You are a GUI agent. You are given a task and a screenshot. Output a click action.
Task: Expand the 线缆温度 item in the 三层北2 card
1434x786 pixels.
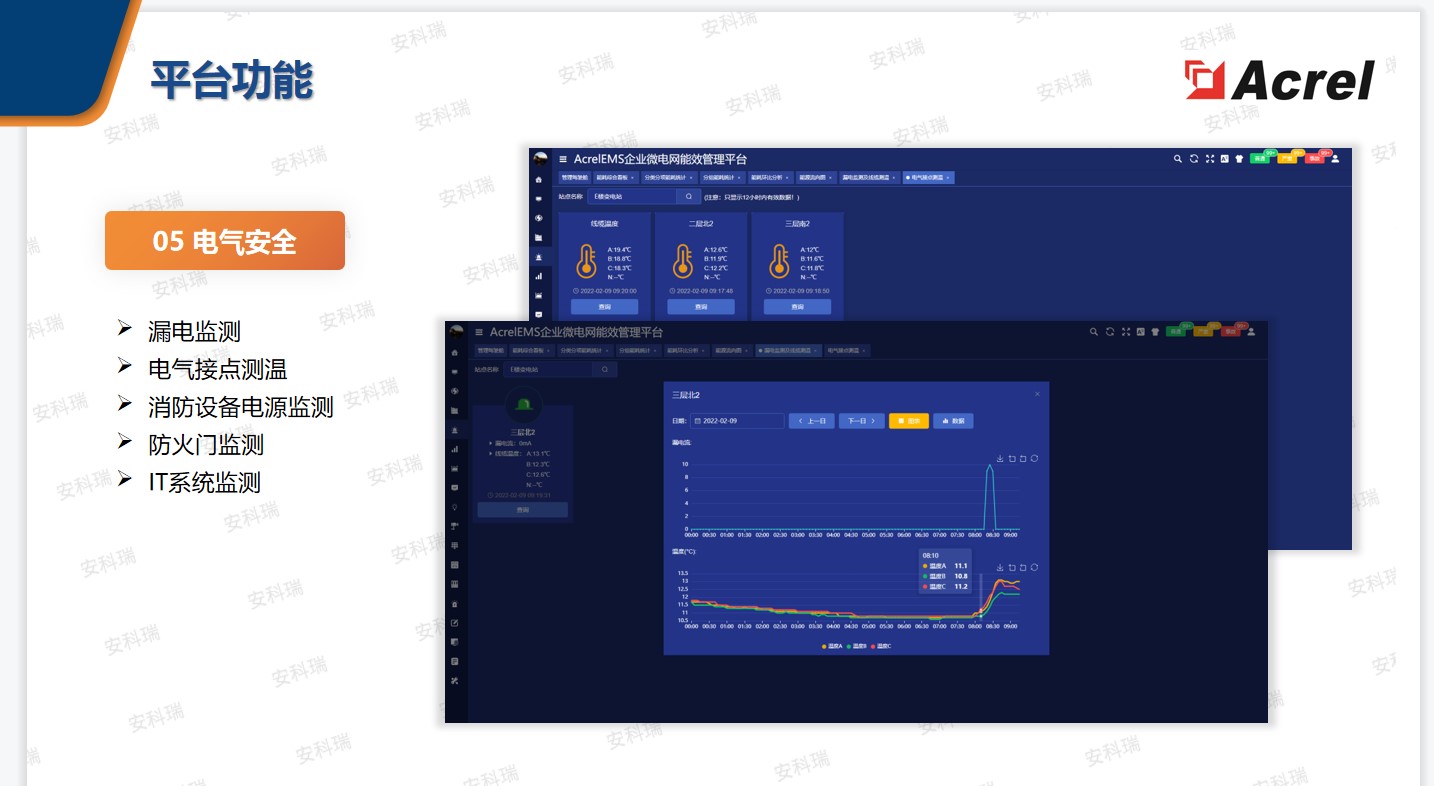491,453
